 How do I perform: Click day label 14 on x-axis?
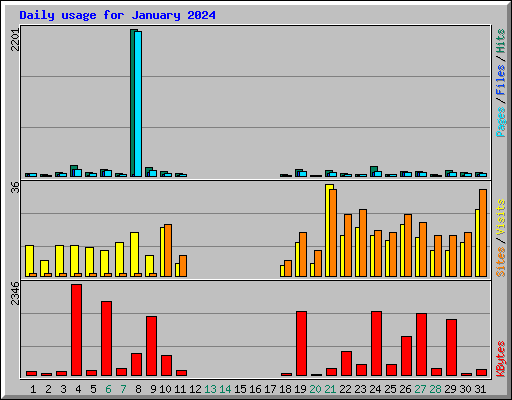pyautogui.click(x=225, y=389)
